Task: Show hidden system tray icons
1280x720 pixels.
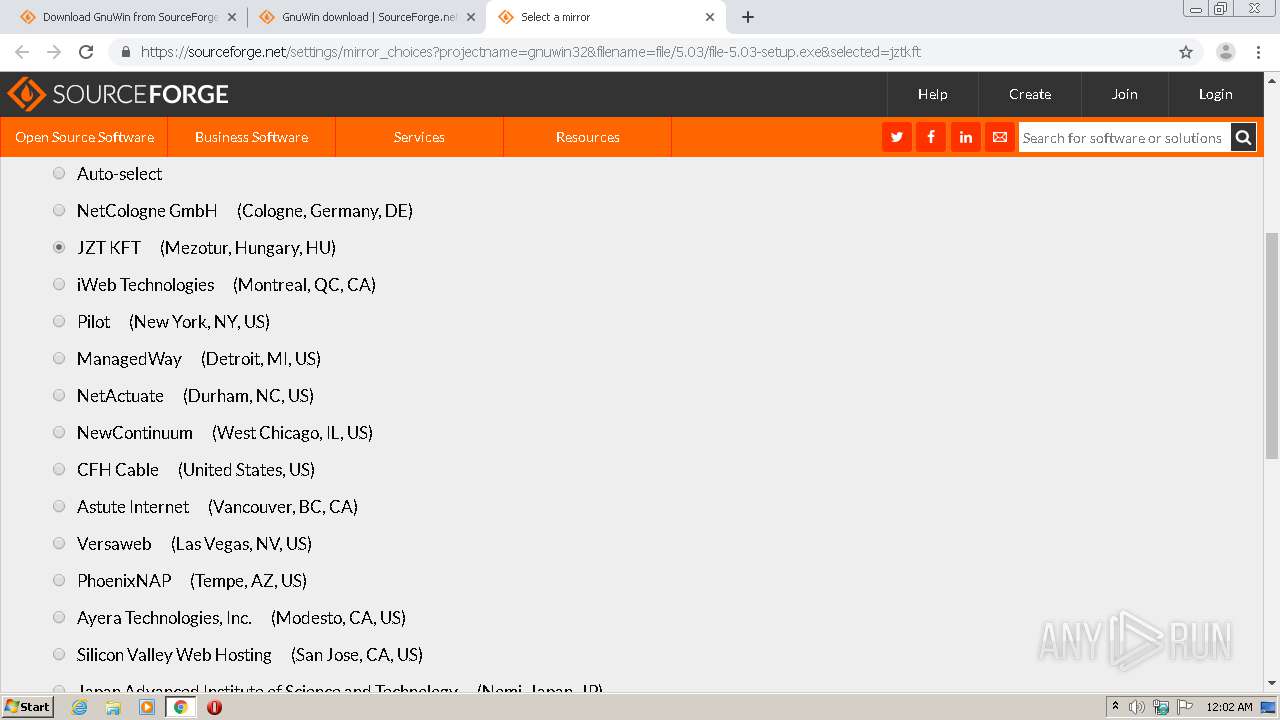Action: (1115, 707)
